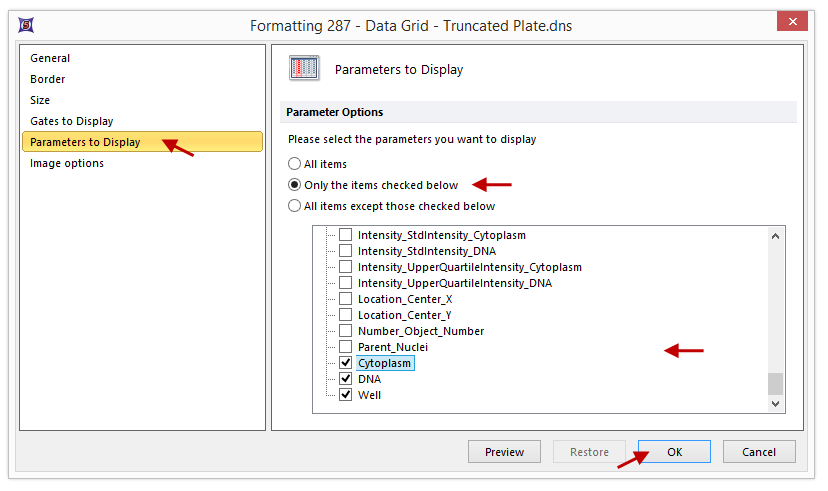828x491 pixels.
Task: Click the Cancel button
Action: pyautogui.click(x=759, y=452)
